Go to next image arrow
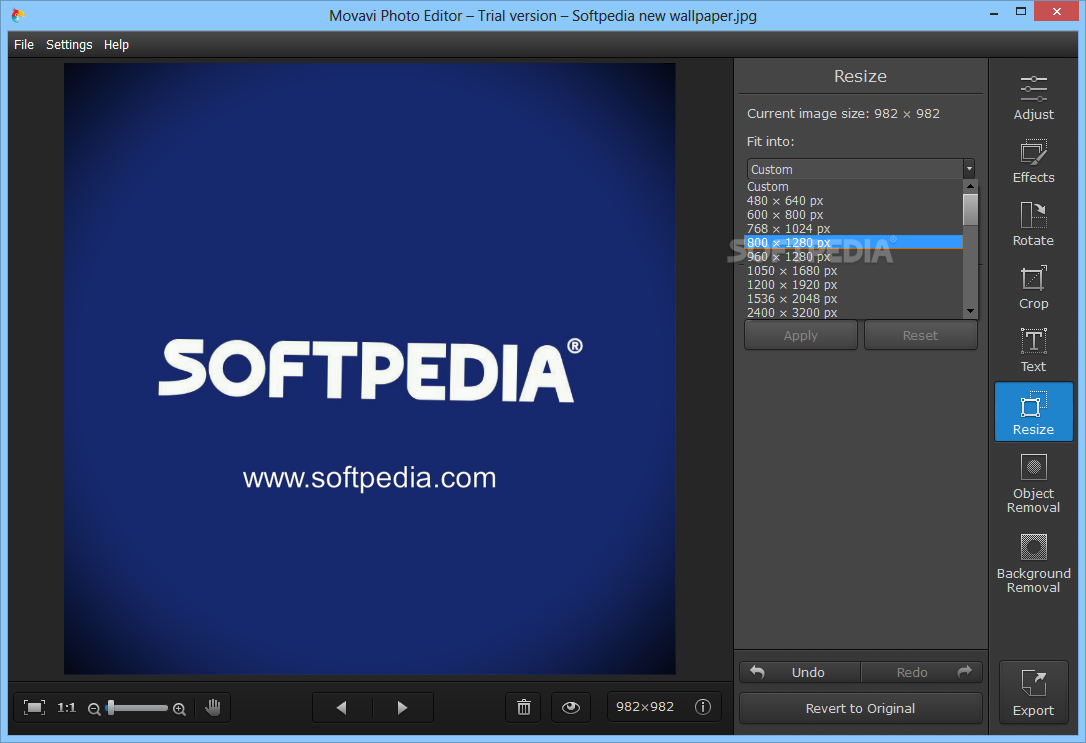Screen dimensions: 1086x743 pos(403,708)
